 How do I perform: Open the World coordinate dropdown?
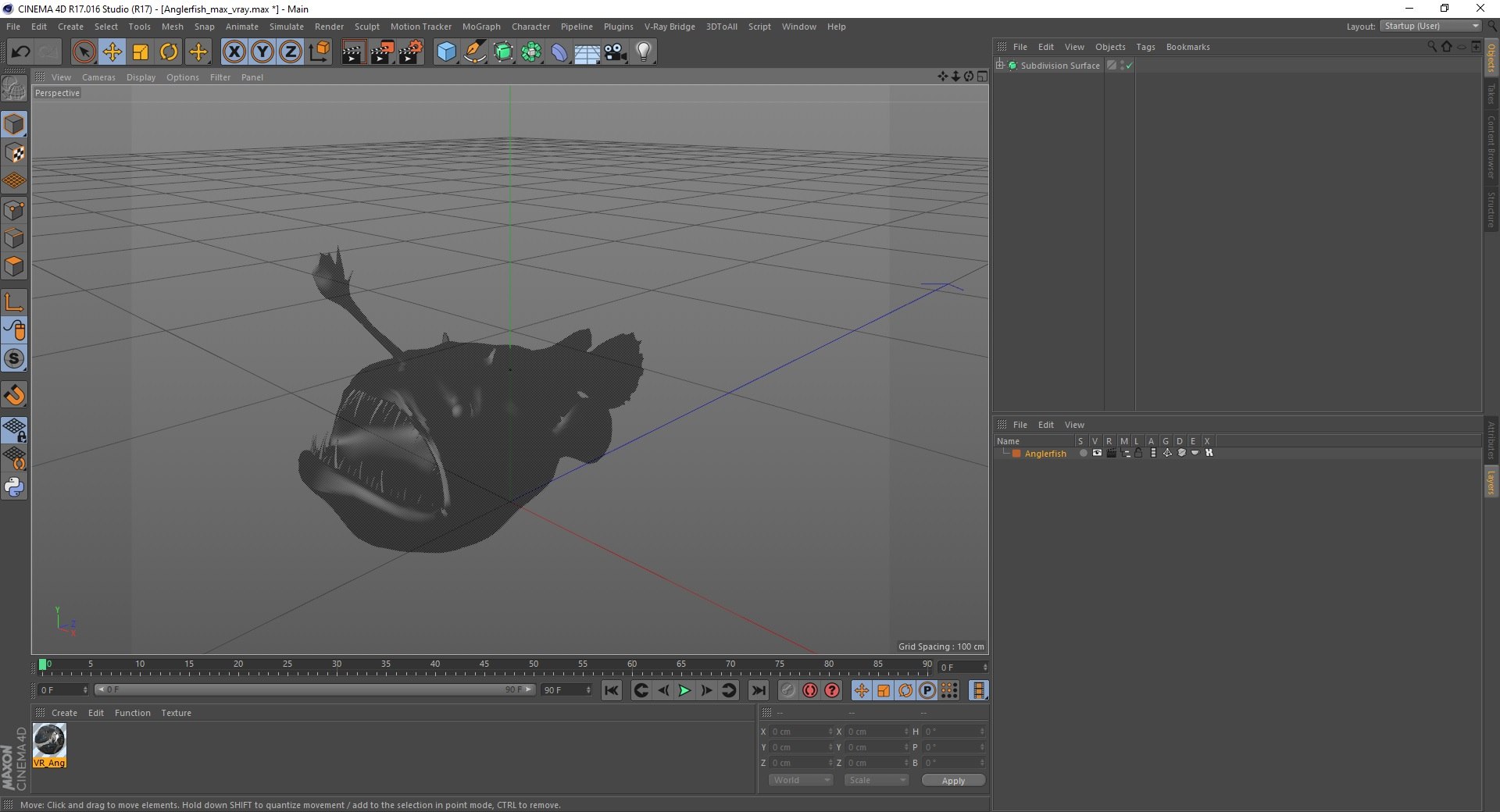pos(801,780)
